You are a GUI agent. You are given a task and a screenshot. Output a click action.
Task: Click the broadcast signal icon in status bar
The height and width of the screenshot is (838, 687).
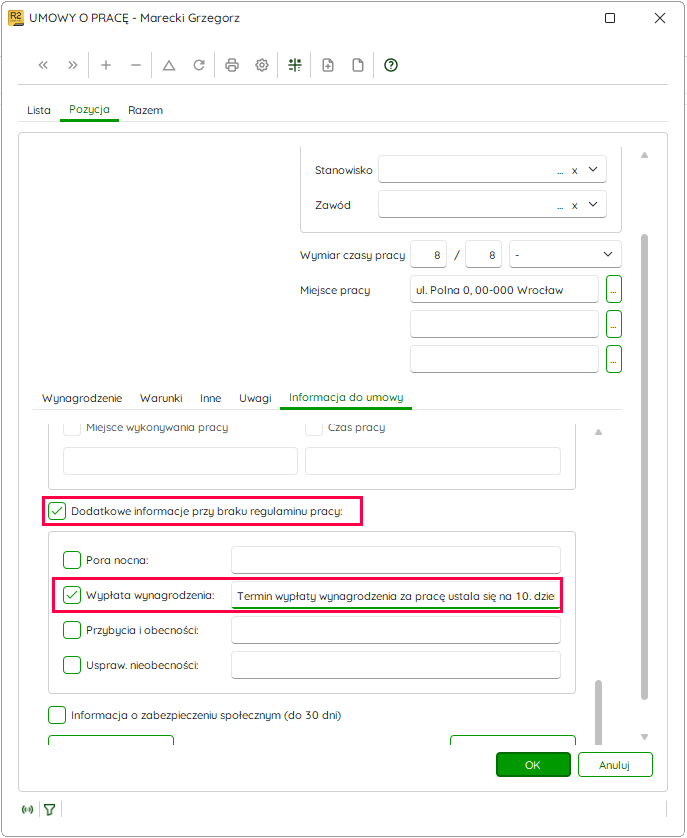(27, 810)
